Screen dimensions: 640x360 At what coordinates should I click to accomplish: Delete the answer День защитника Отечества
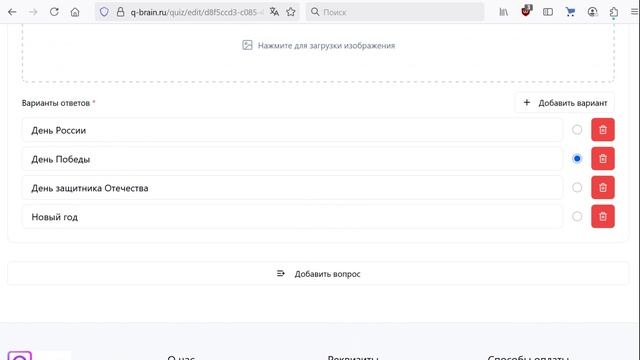[603, 188]
